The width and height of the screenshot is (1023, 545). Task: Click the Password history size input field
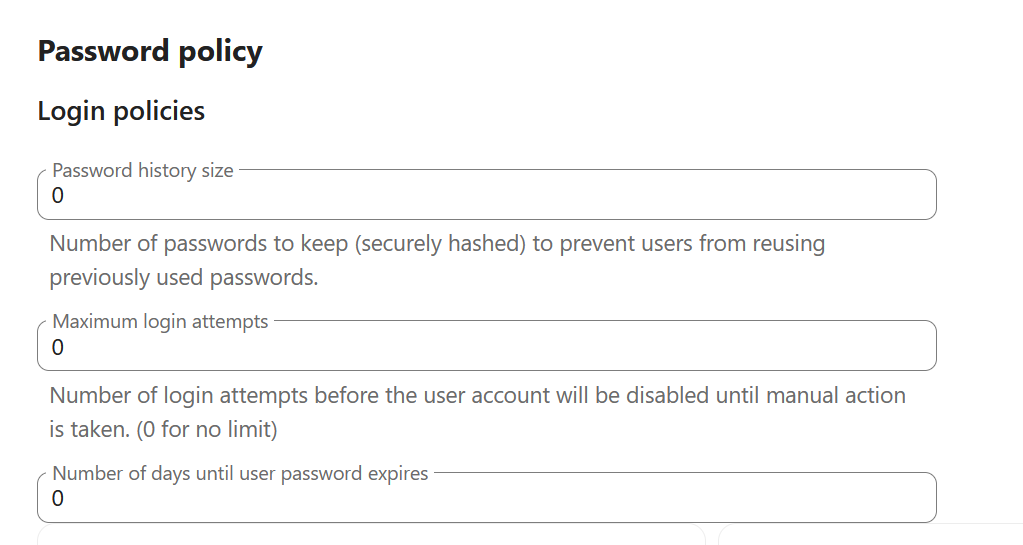click(486, 196)
